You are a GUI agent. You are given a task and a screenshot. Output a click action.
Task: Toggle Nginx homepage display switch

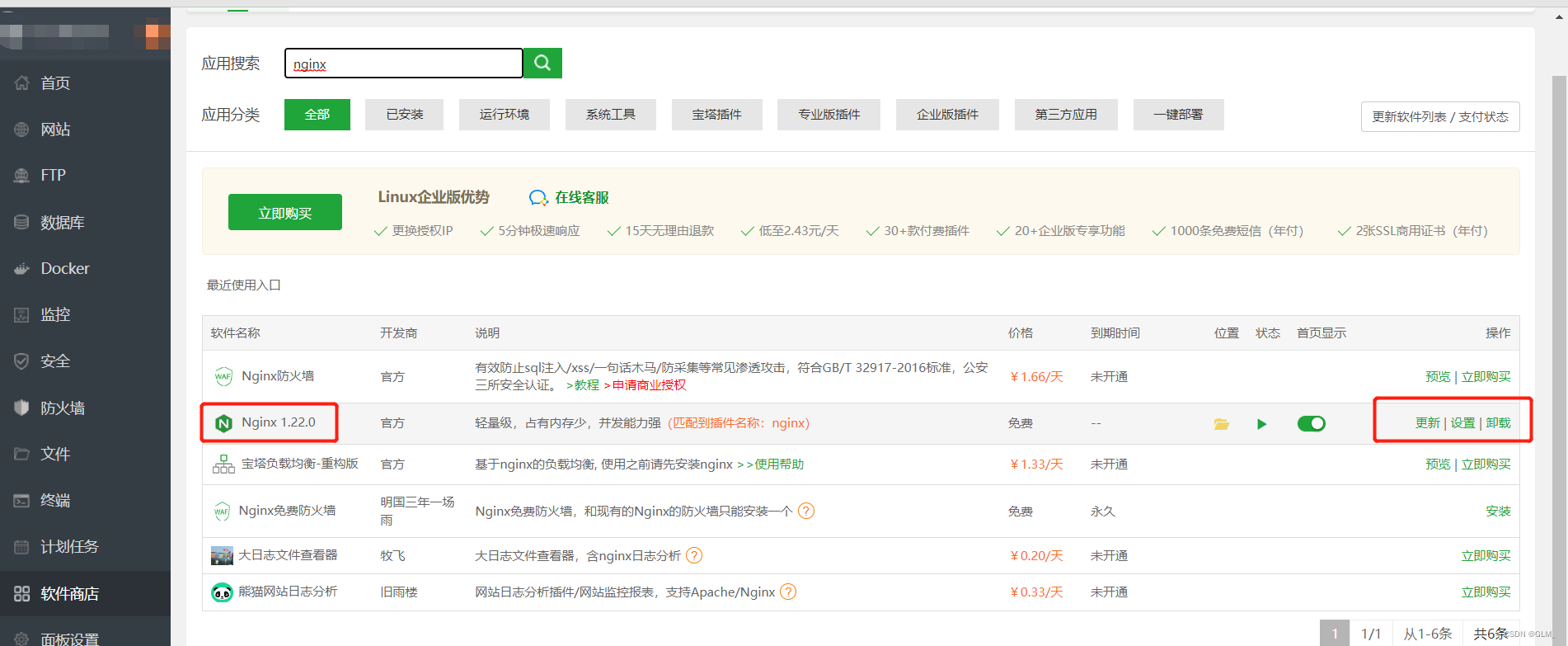click(x=1311, y=423)
